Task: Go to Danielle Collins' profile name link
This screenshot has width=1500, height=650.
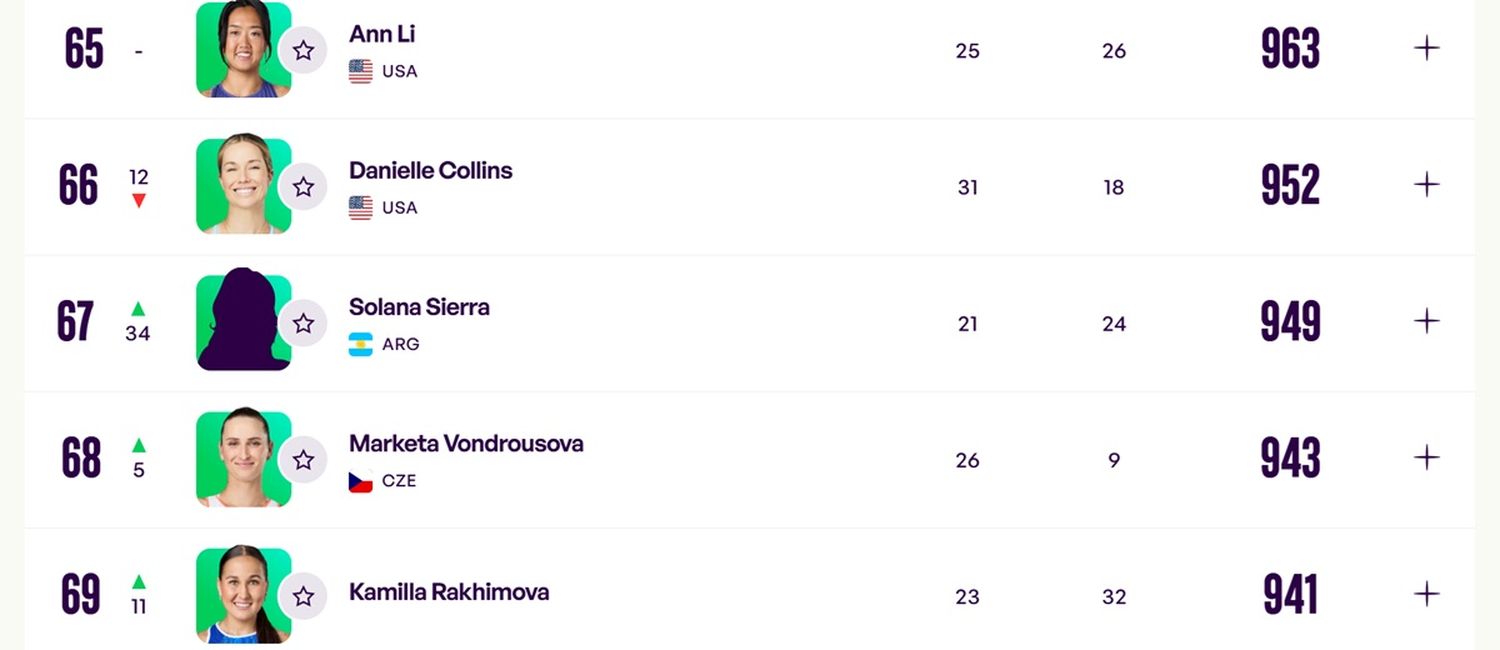Action: 431,170
